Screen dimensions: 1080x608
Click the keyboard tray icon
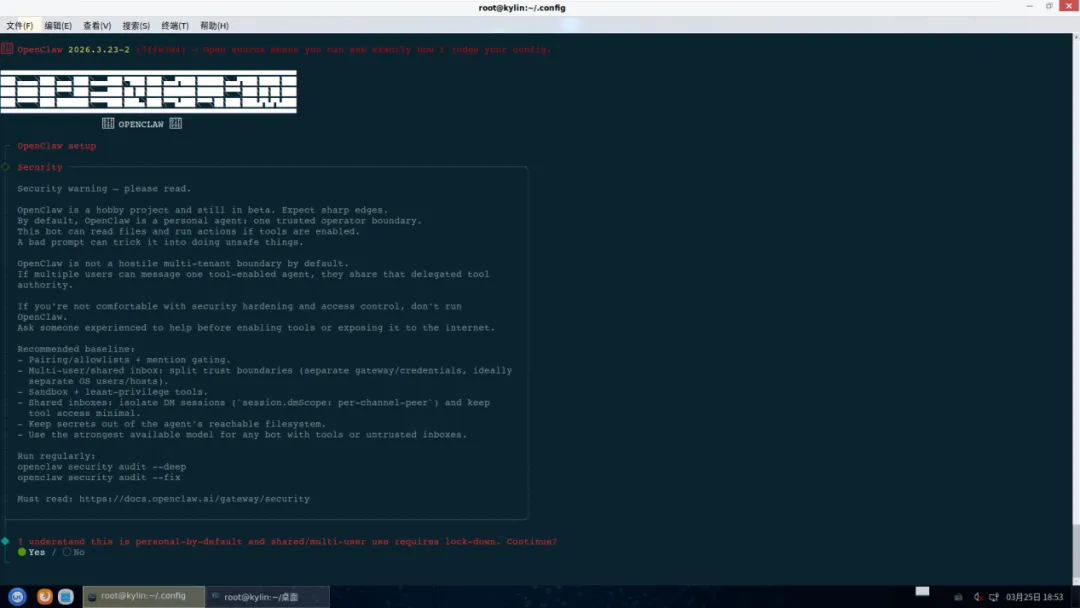click(x=958, y=597)
